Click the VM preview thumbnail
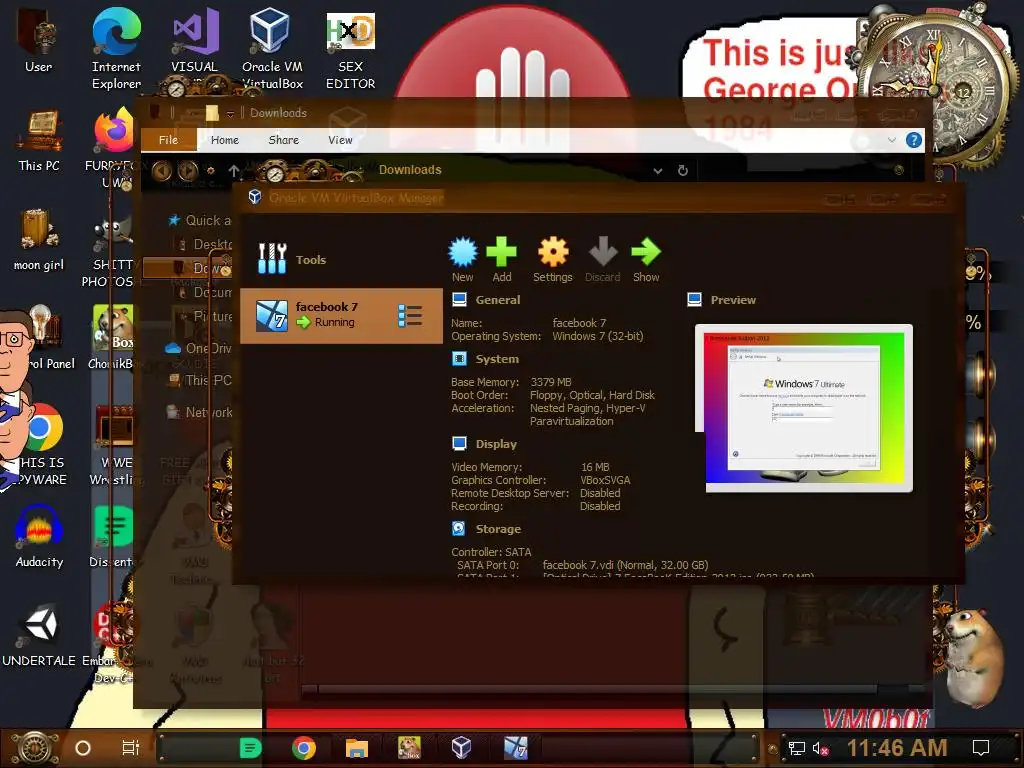 point(804,408)
